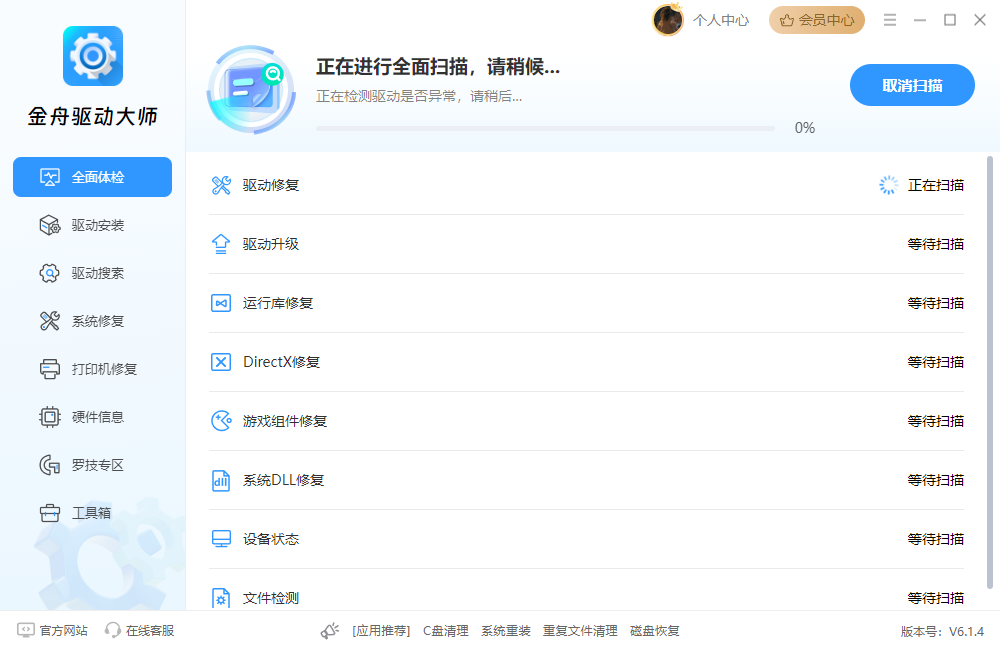The width and height of the screenshot is (1000, 650).
Task: Switch to the 全面体检 tab
Action: tap(92, 177)
